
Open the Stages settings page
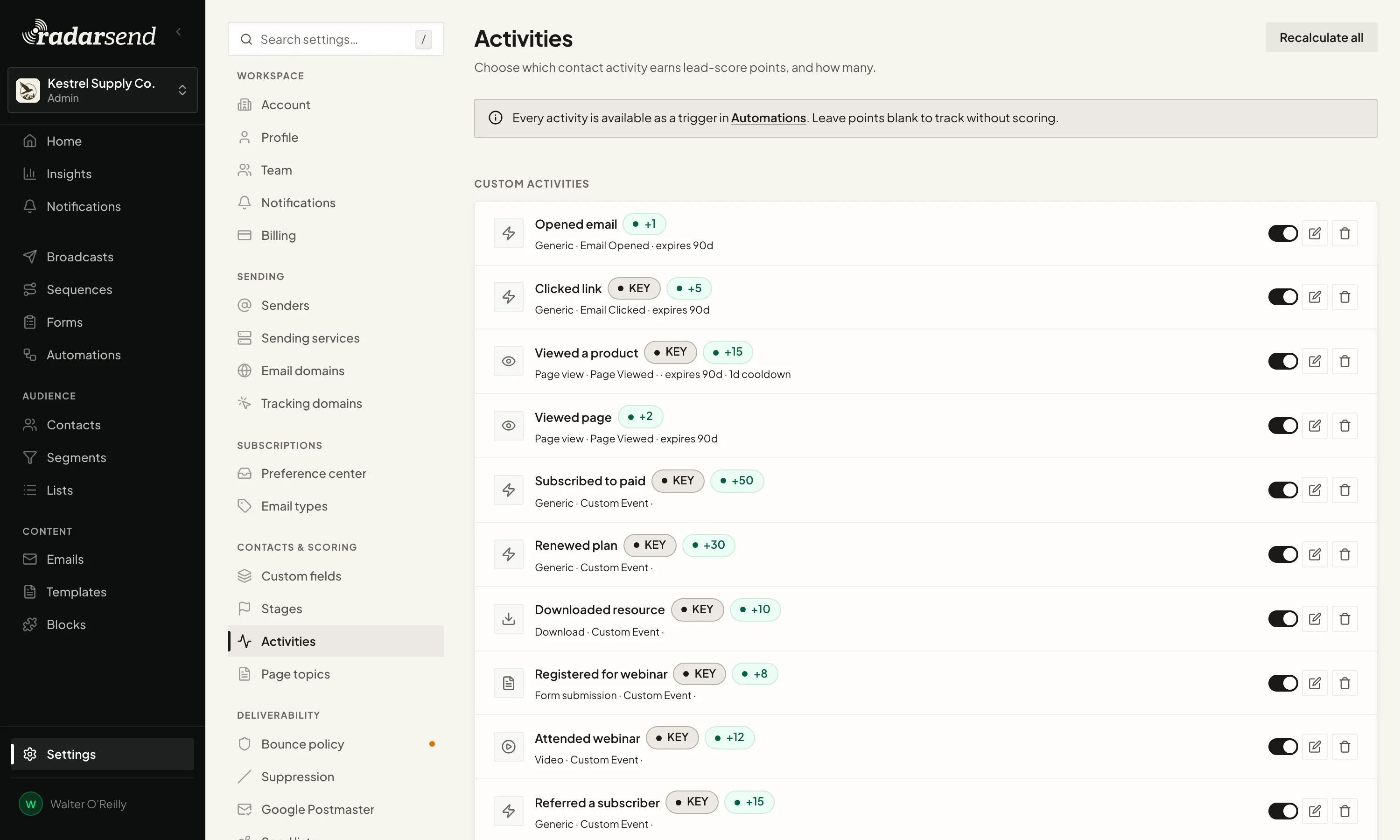click(x=336, y=609)
